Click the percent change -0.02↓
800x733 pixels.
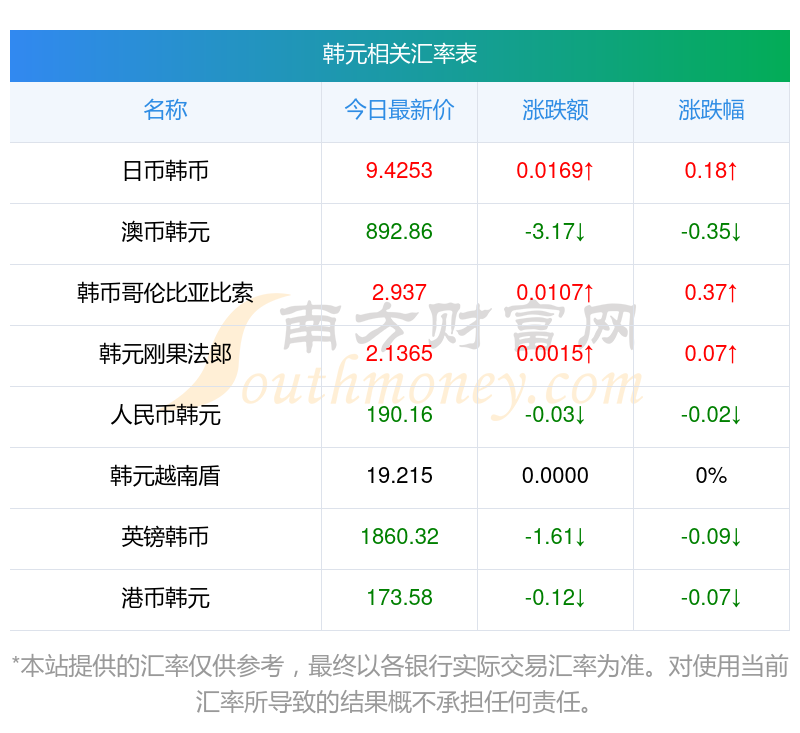(x=711, y=415)
